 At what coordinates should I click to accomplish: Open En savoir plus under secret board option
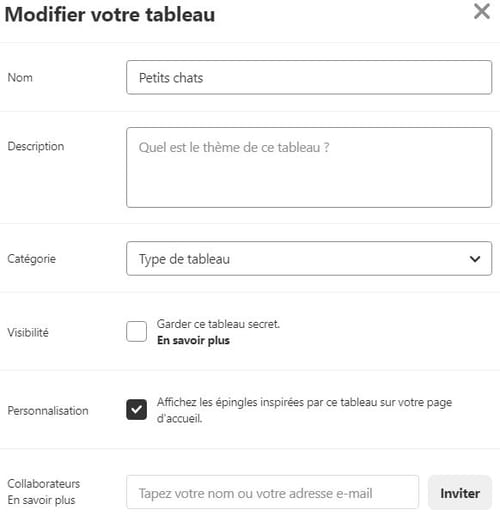pos(193,340)
